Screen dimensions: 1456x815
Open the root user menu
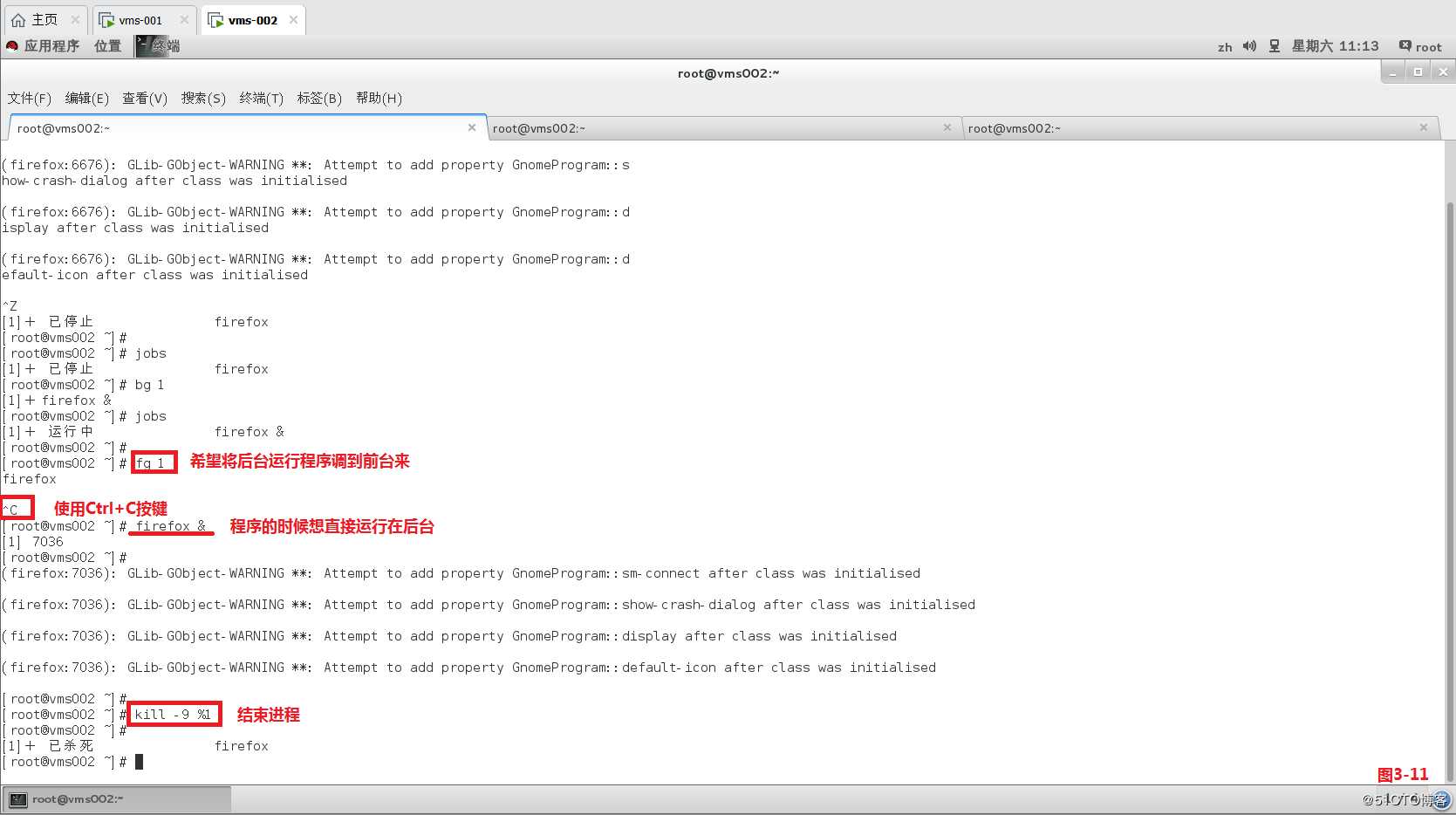pos(1420,46)
